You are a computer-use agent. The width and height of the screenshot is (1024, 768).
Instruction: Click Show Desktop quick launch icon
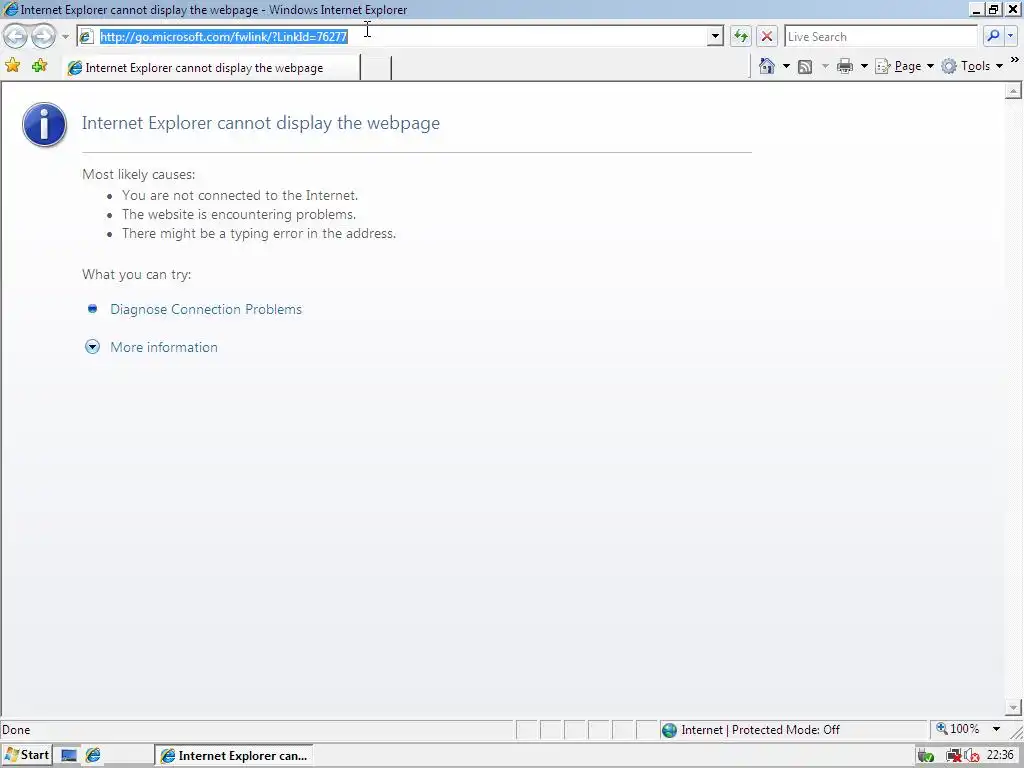(69, 756)
